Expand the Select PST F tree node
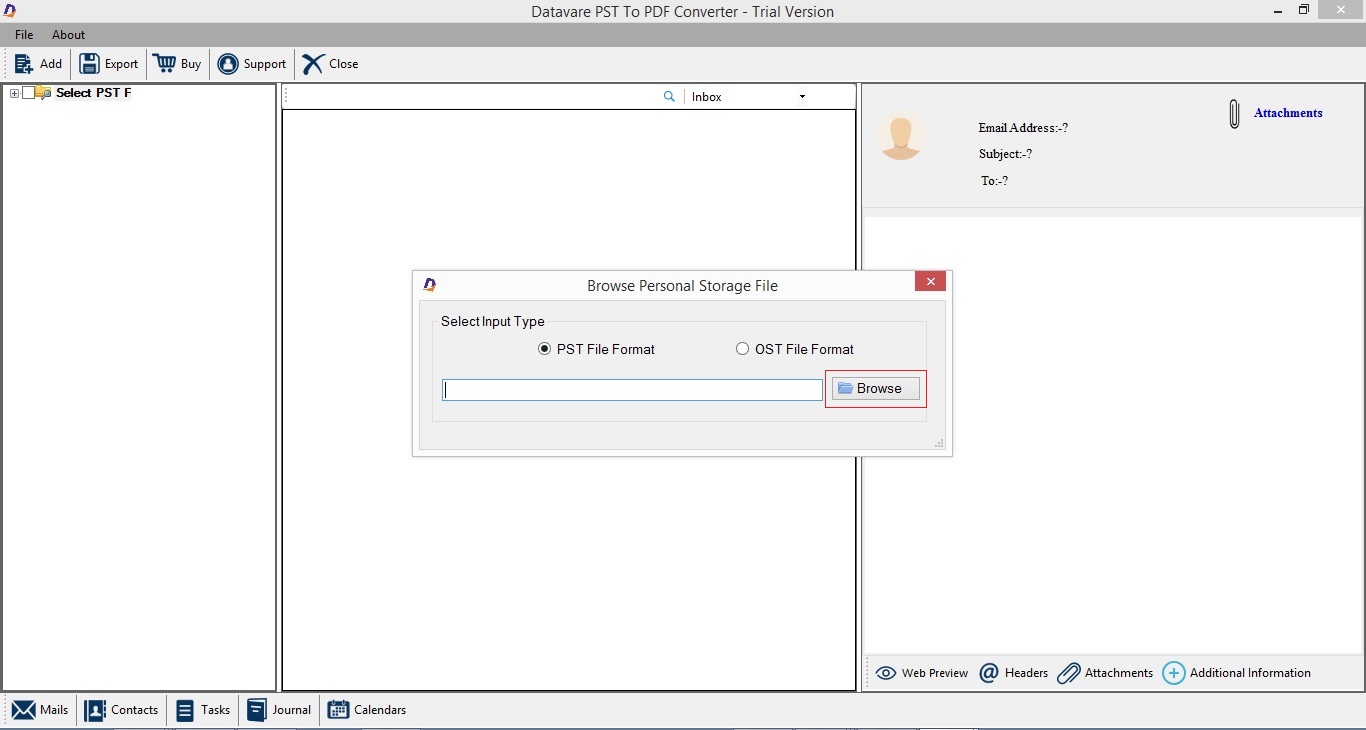1366x730 pixels. (14, 93)
